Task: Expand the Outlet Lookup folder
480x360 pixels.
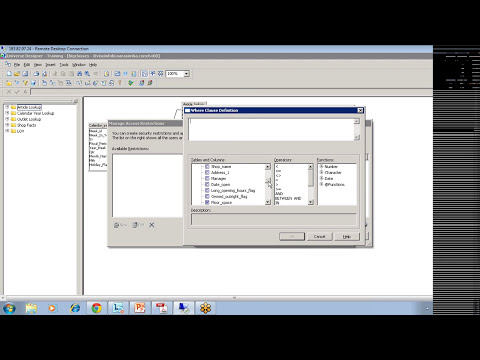Action: (x=7, y=119)
